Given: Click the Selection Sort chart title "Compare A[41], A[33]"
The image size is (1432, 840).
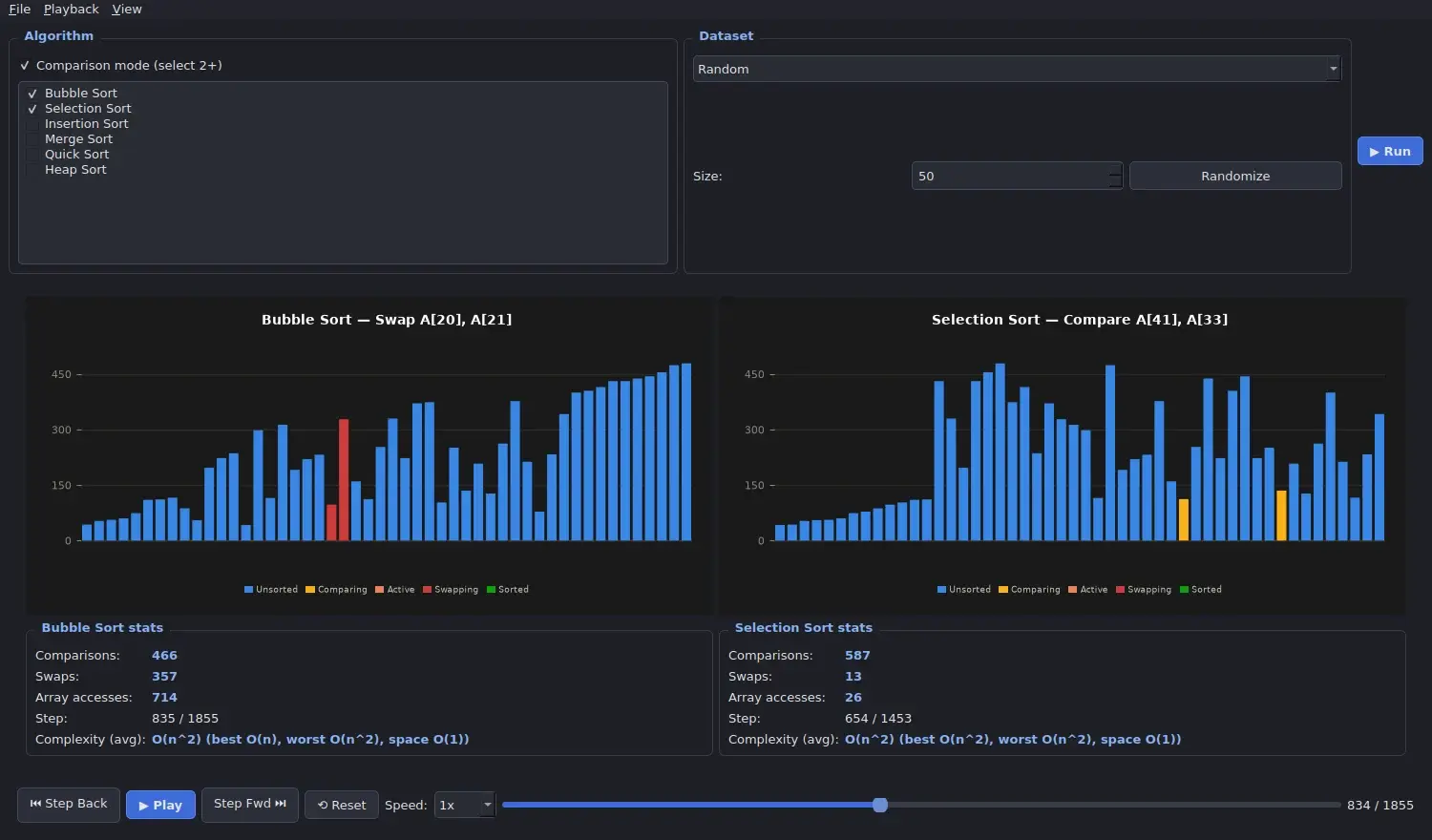Looking at the screenshot, I should click(1146, 320).
